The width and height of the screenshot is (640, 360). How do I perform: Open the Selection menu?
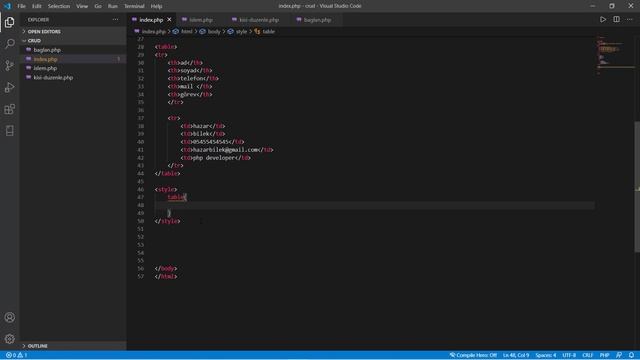coord(59,6)
